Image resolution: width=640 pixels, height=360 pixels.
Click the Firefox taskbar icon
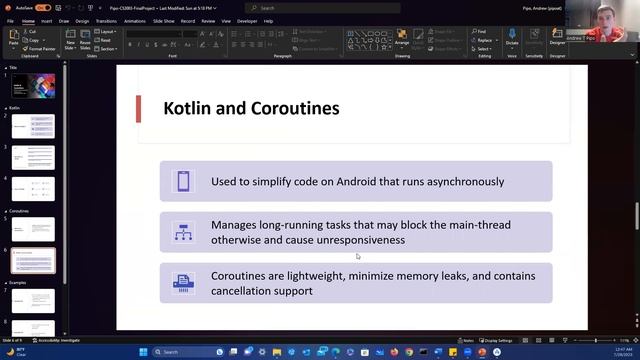pyautogui.click(x=394, y=352)
